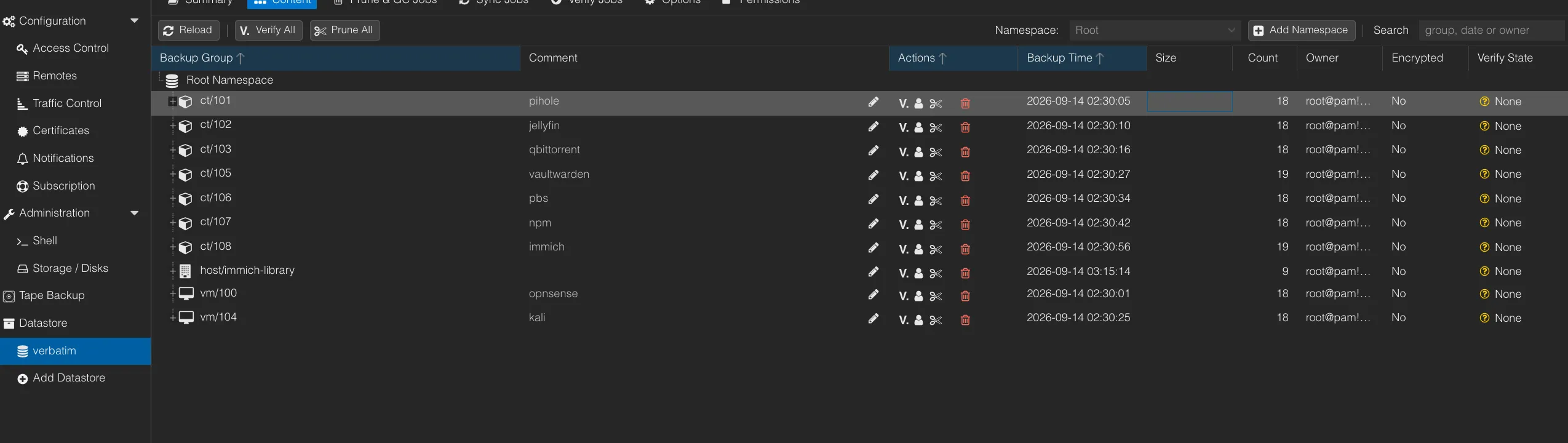The height and width of the screenshot is (443, 1568).
Task: Prune the ct/102 jellyfin backup group
Action: [936, 128]
